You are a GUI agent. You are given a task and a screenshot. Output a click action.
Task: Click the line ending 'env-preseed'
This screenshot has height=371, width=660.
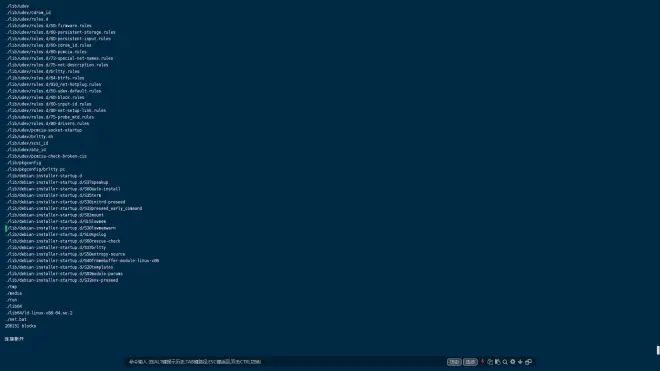(x=62, y=280)
